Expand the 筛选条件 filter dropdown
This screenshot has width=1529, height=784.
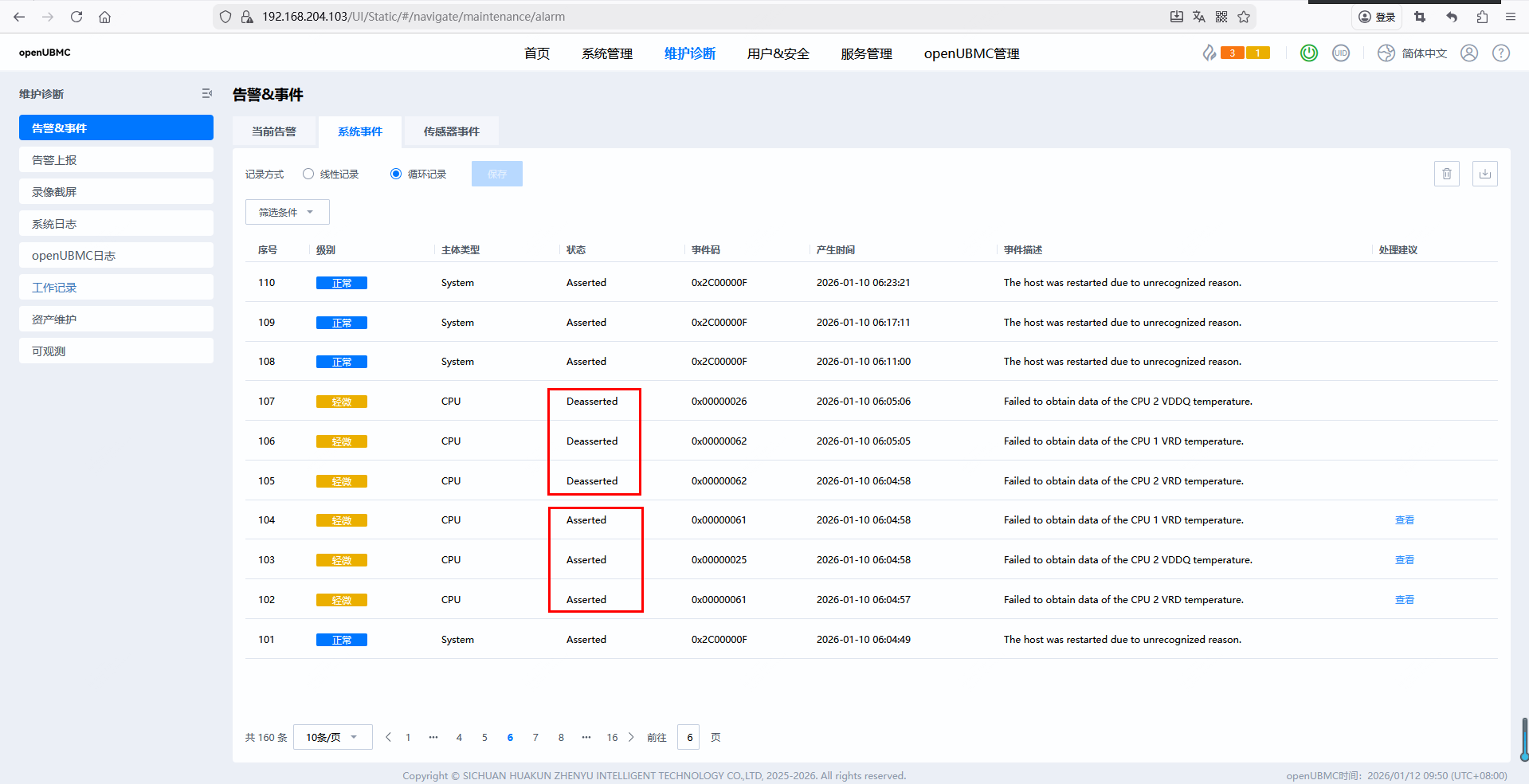point(287,212)
